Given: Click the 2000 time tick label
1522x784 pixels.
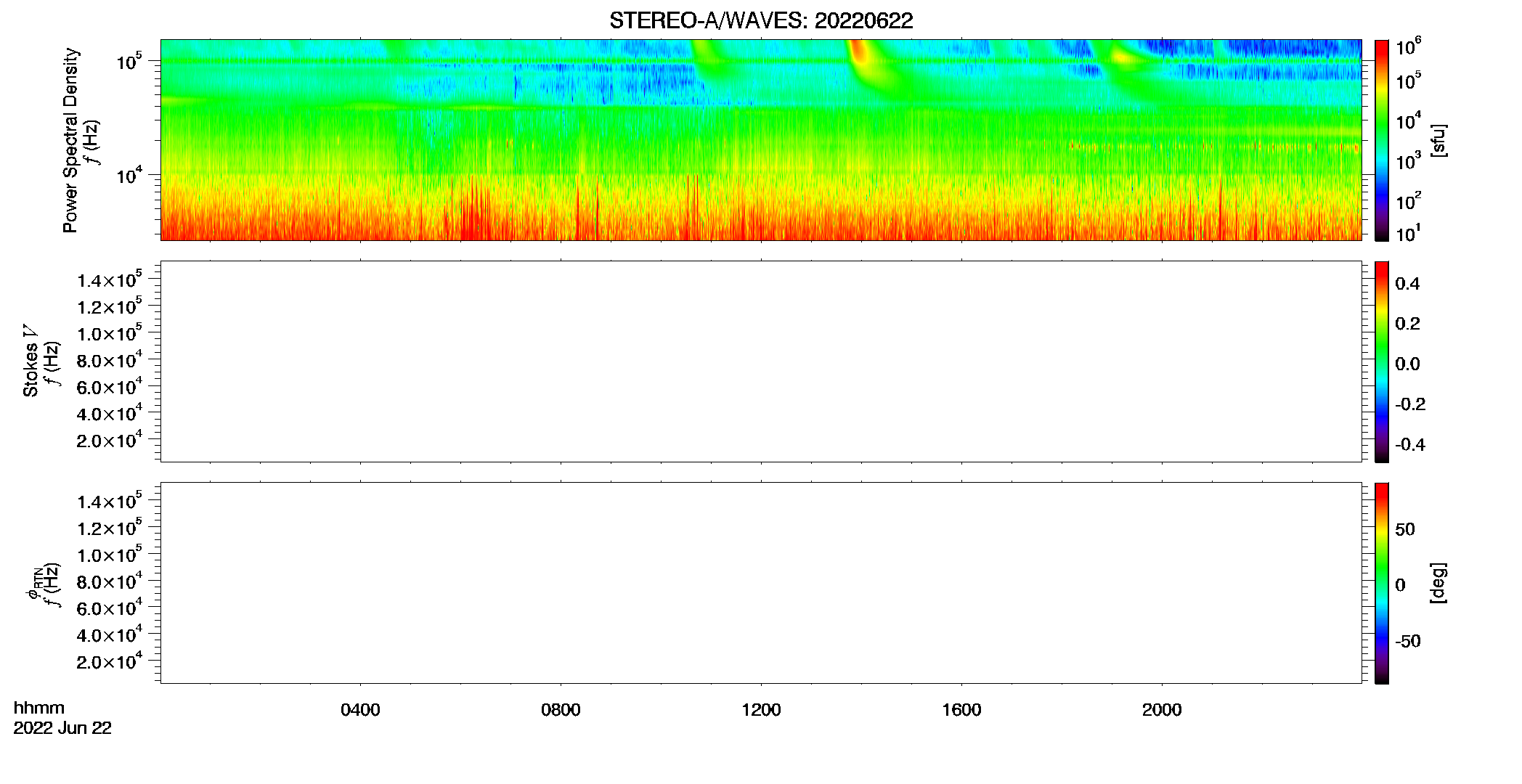Looking at the screenshot, I should pos(1162,710).
